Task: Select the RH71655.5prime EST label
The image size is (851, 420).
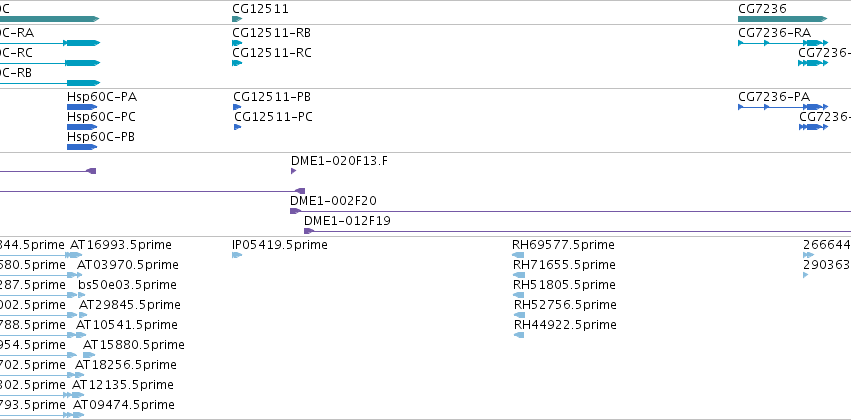Action: (564, 265)
